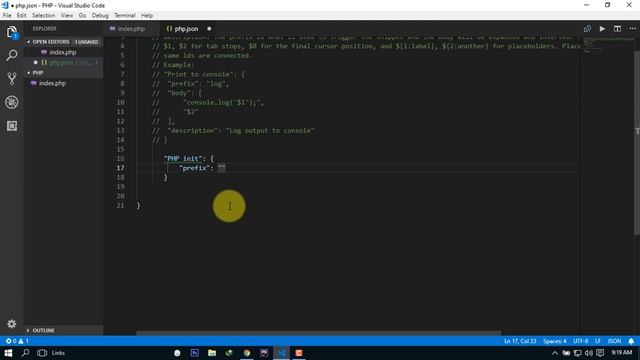Open Task View in taskbar
Viewport: 640px width, 360px height.
(42, 353)
